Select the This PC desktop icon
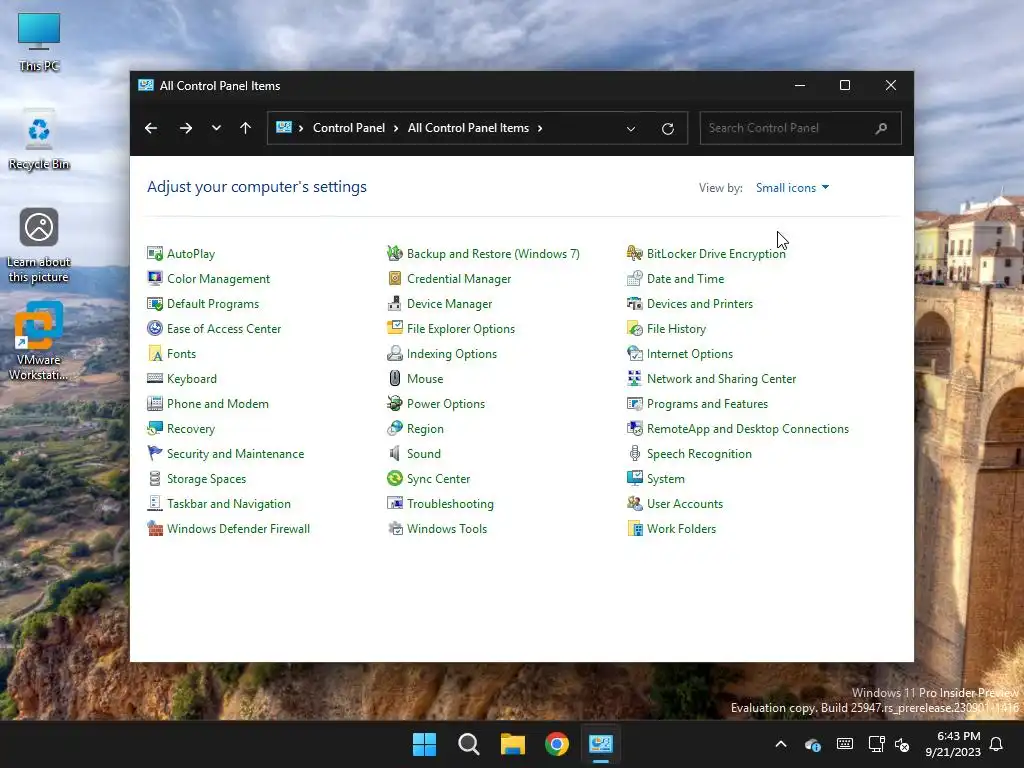This screenshot has height=768, width=1024. (39, 40)
